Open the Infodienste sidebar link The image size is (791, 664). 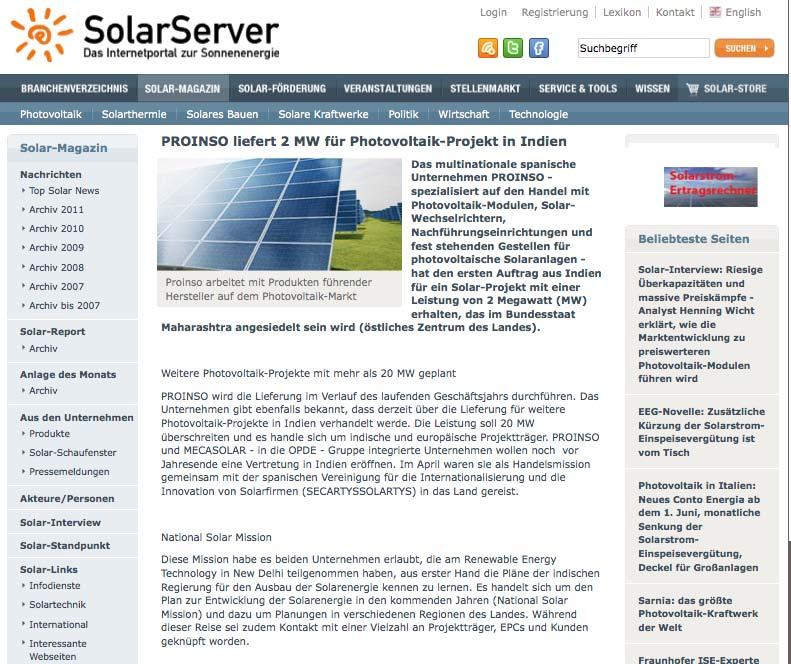click(54, 586)
